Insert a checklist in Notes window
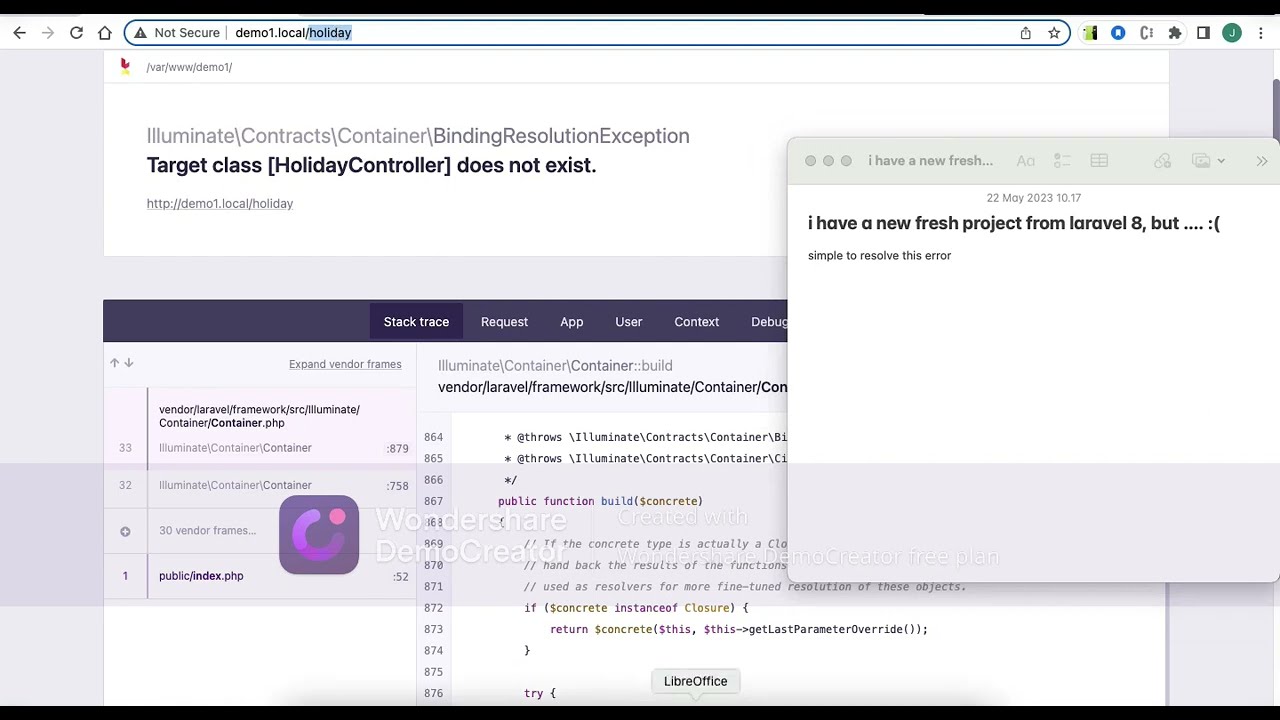Viewport: 1280px width, 720px height. pos(1062,161)
